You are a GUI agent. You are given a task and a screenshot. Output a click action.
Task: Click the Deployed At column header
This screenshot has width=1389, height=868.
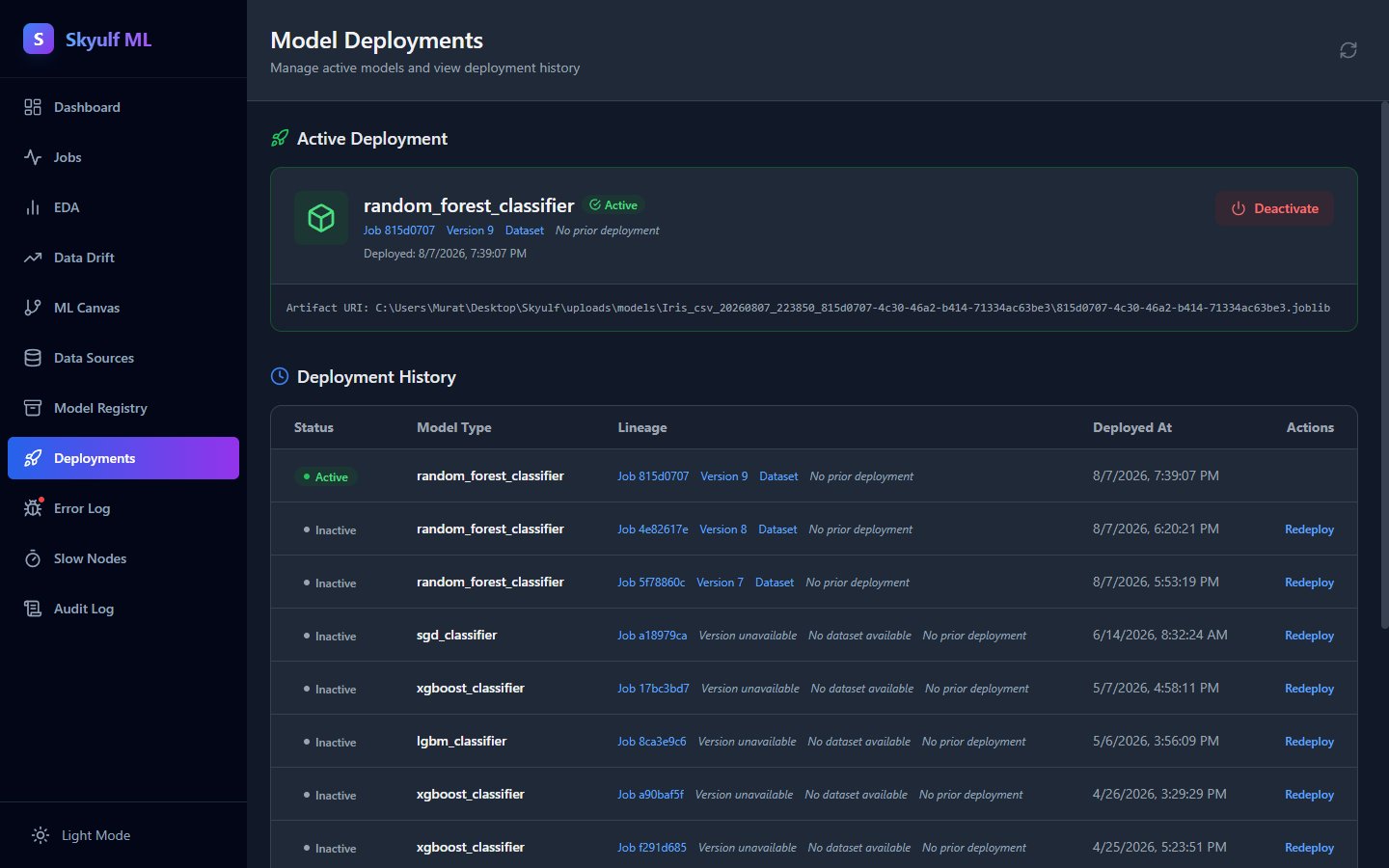coord(1132,427)
